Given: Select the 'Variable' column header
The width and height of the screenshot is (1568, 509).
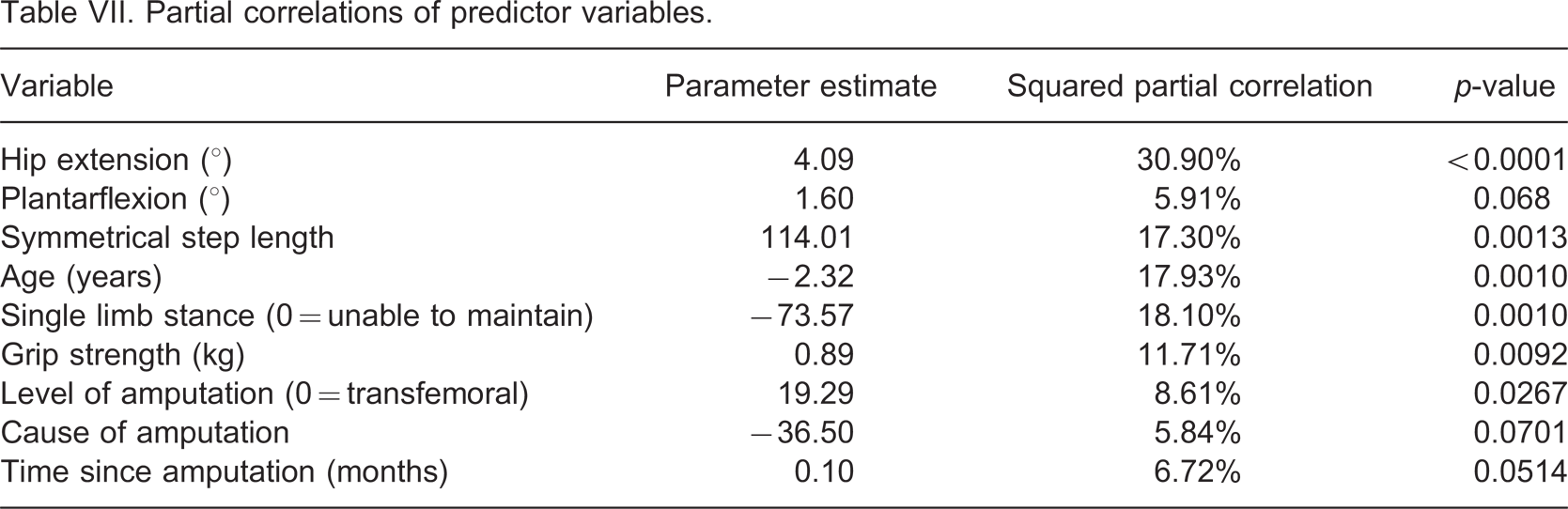Looking at the screenshot, I should click(56, 86).
